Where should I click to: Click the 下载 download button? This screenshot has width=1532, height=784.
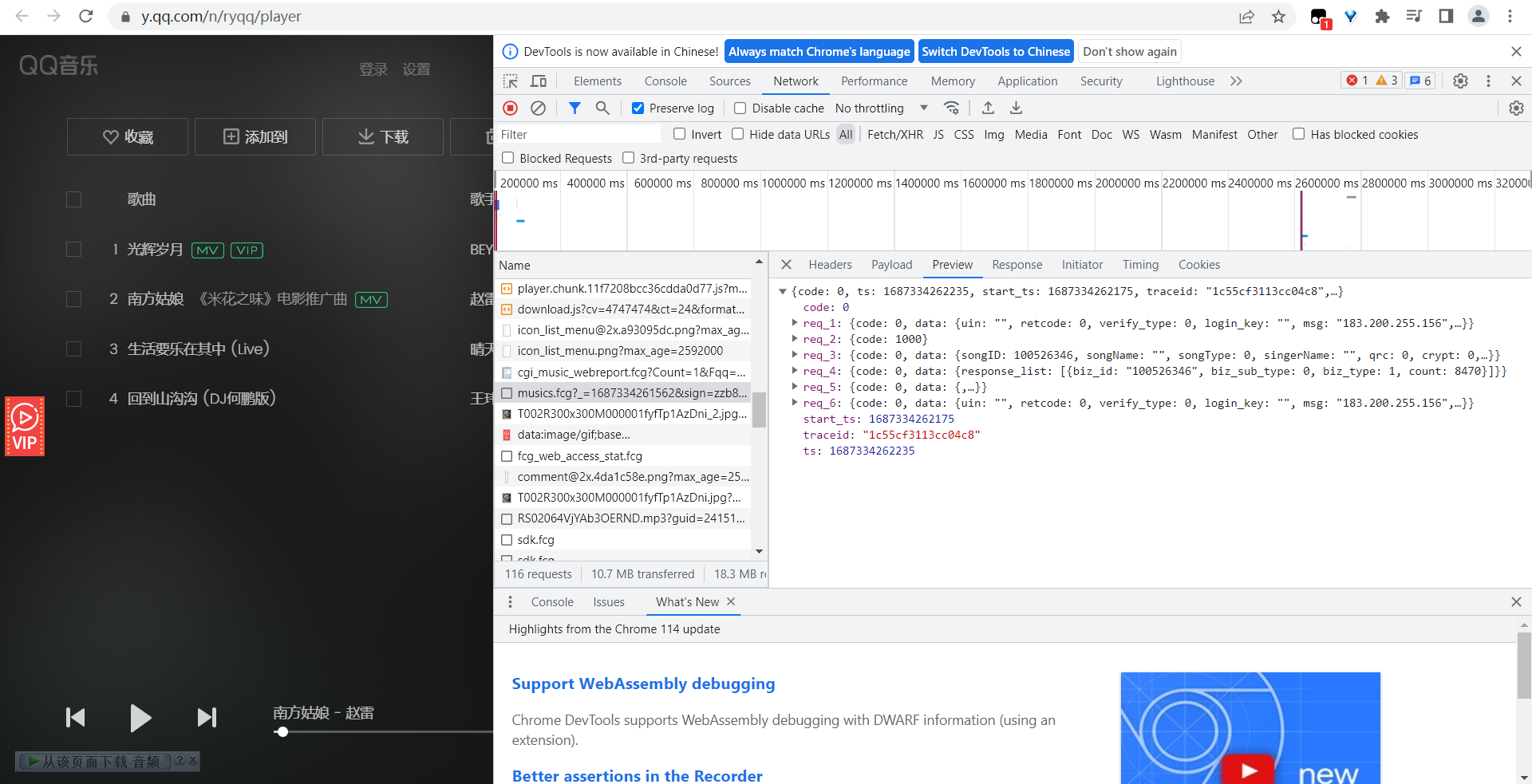click(383, 136)
